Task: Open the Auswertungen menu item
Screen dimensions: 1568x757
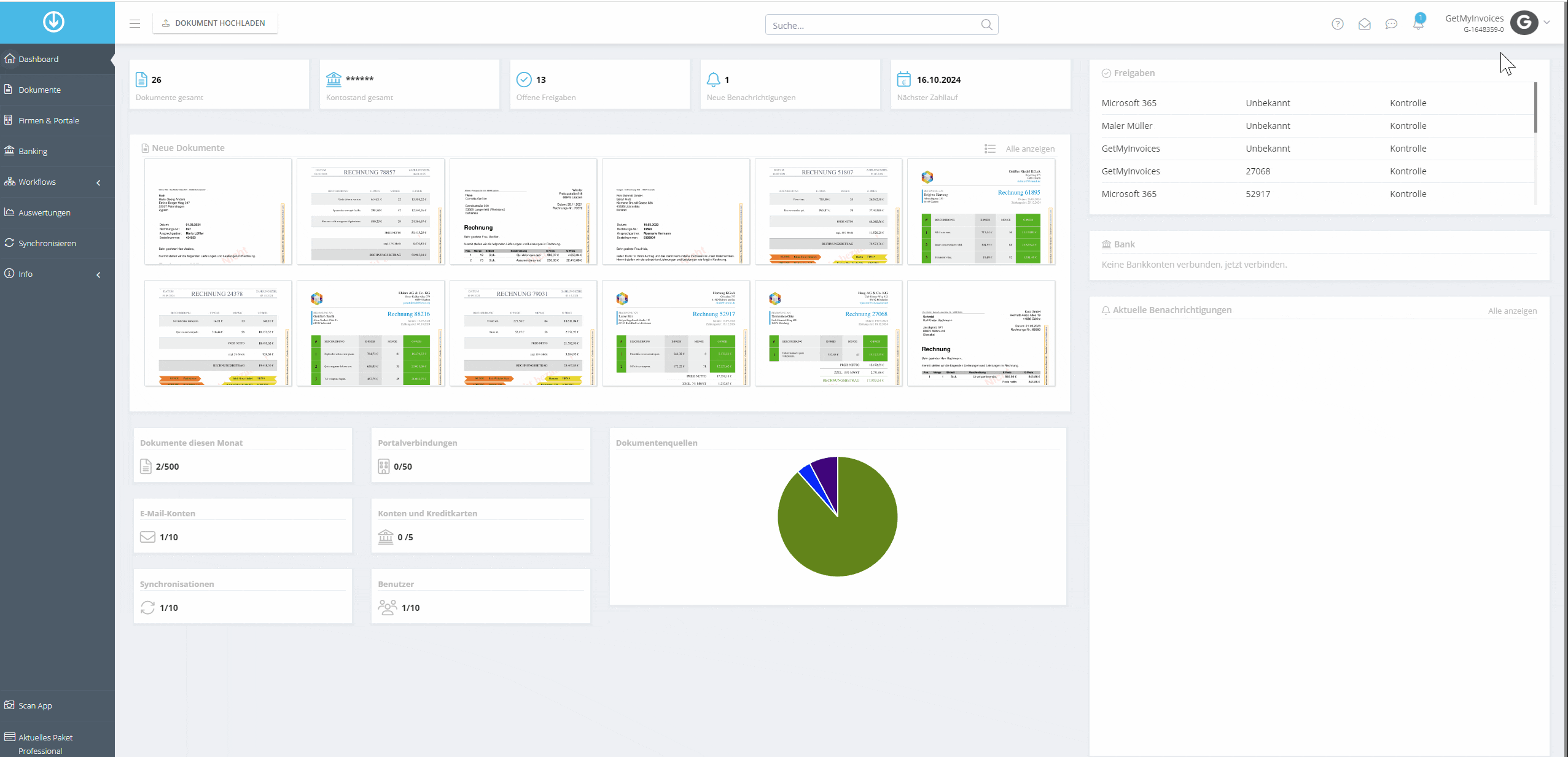Action: click(x=57, y=212)
